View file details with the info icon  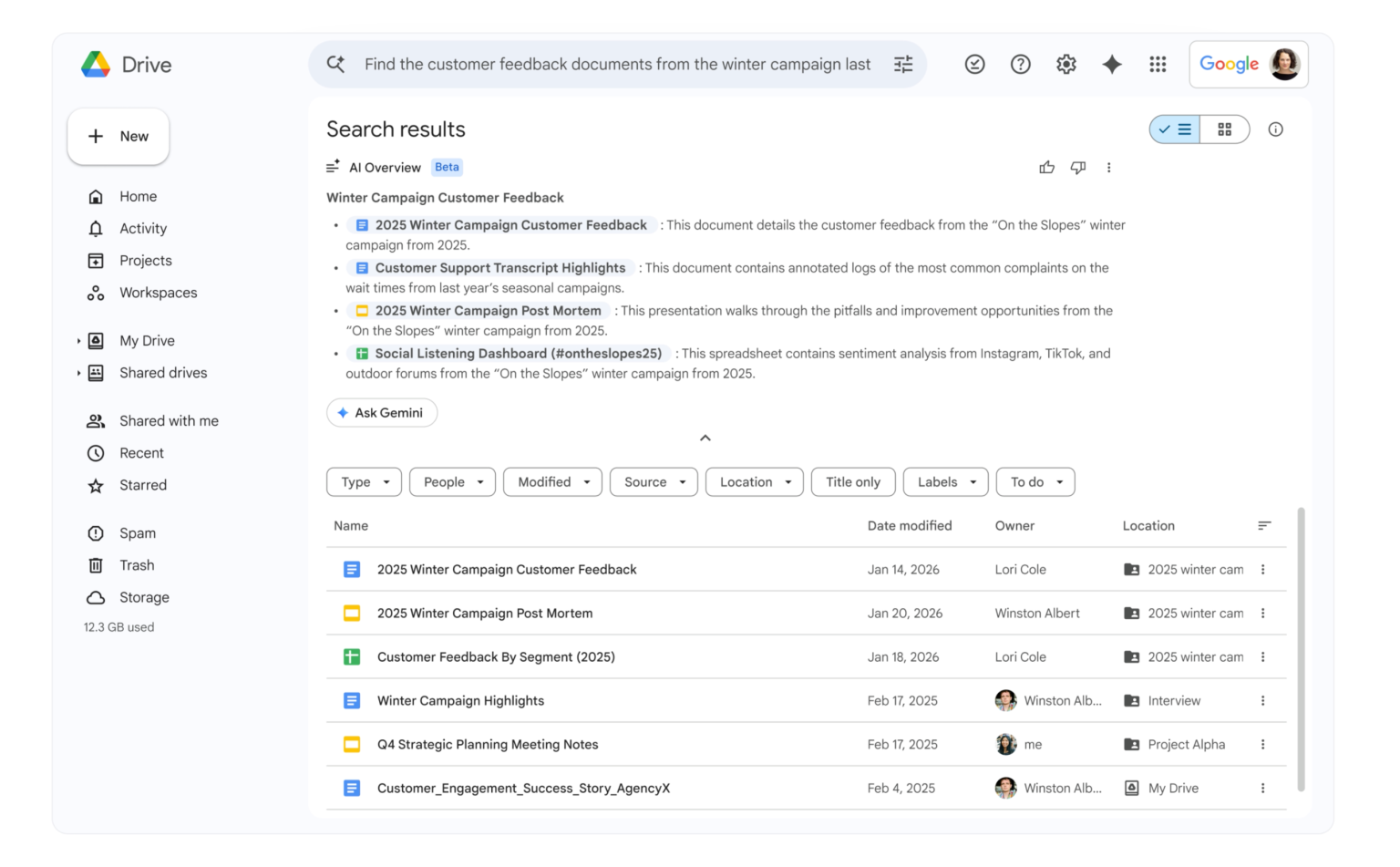(1275, 129)
